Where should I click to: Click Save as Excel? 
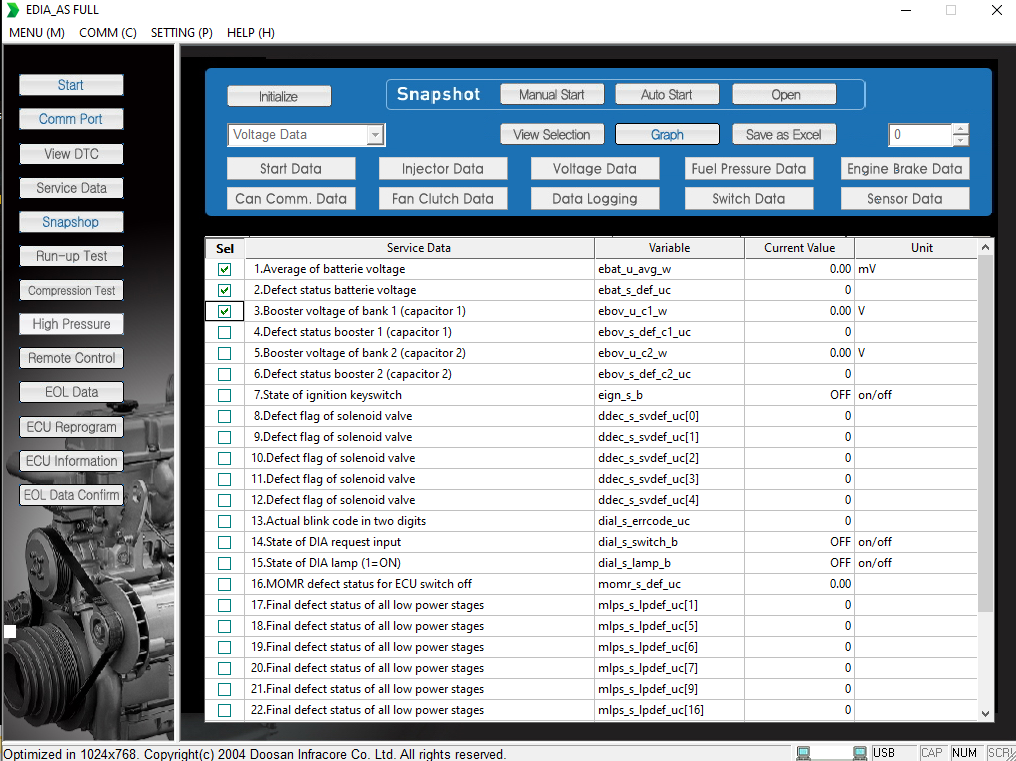tap(784, 135)
